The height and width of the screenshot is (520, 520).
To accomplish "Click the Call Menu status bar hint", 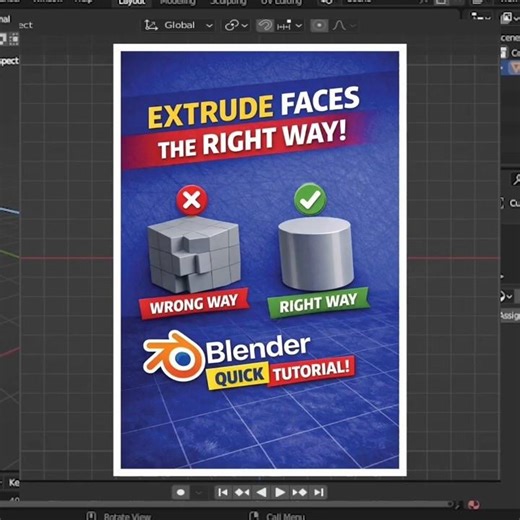I will 285,516.
